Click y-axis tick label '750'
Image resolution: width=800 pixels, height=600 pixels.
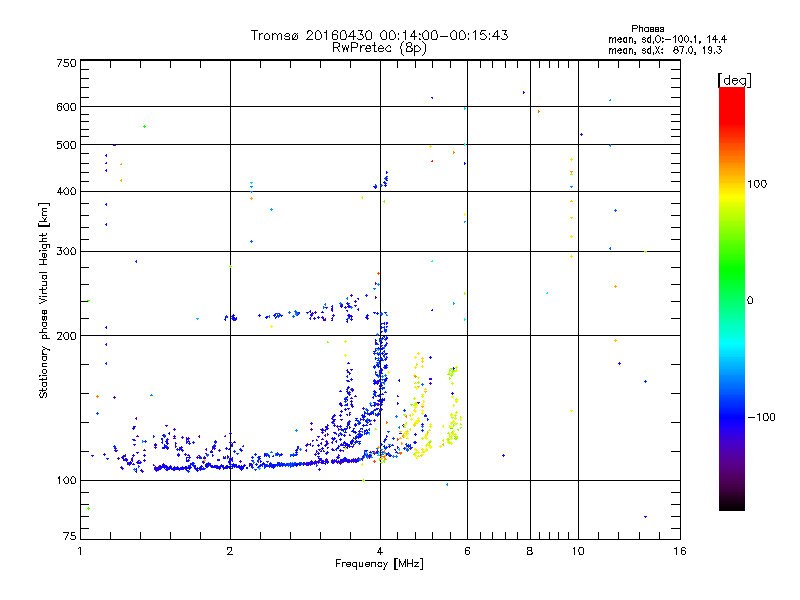pyautogui.click(x=66, y=64)
